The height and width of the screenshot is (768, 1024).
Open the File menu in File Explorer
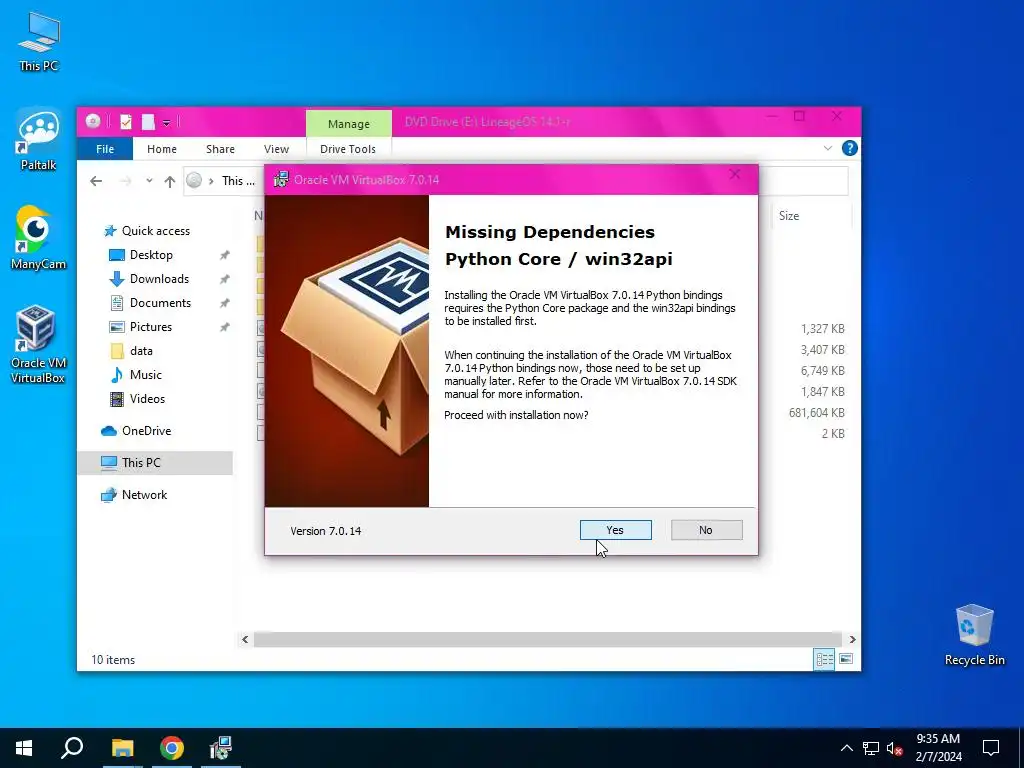click(104, 149)
